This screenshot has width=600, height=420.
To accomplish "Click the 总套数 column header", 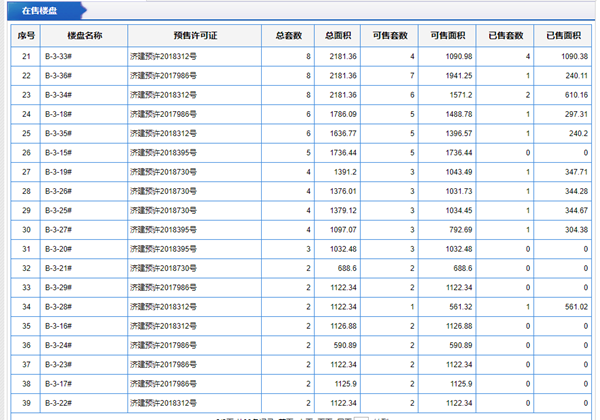I will (x=289, y=36).
